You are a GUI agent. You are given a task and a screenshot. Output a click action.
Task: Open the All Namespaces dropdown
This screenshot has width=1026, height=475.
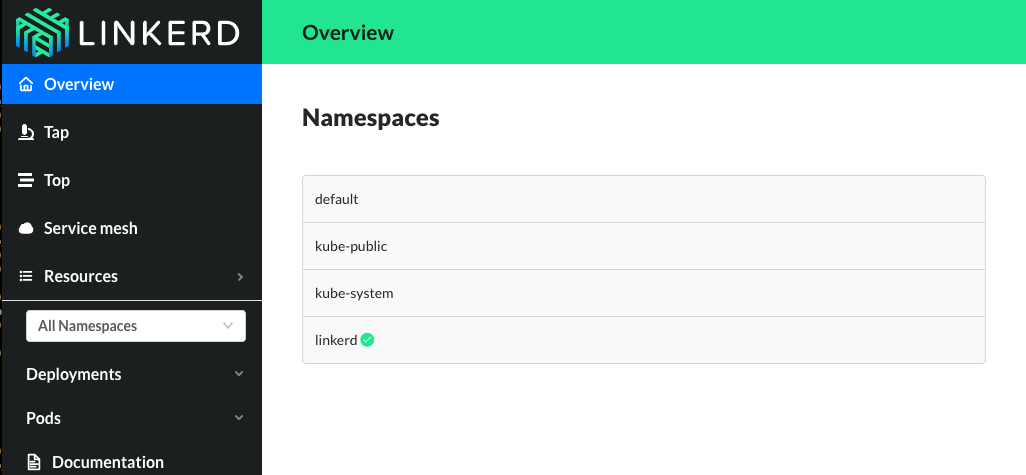(x=136, y=326)
